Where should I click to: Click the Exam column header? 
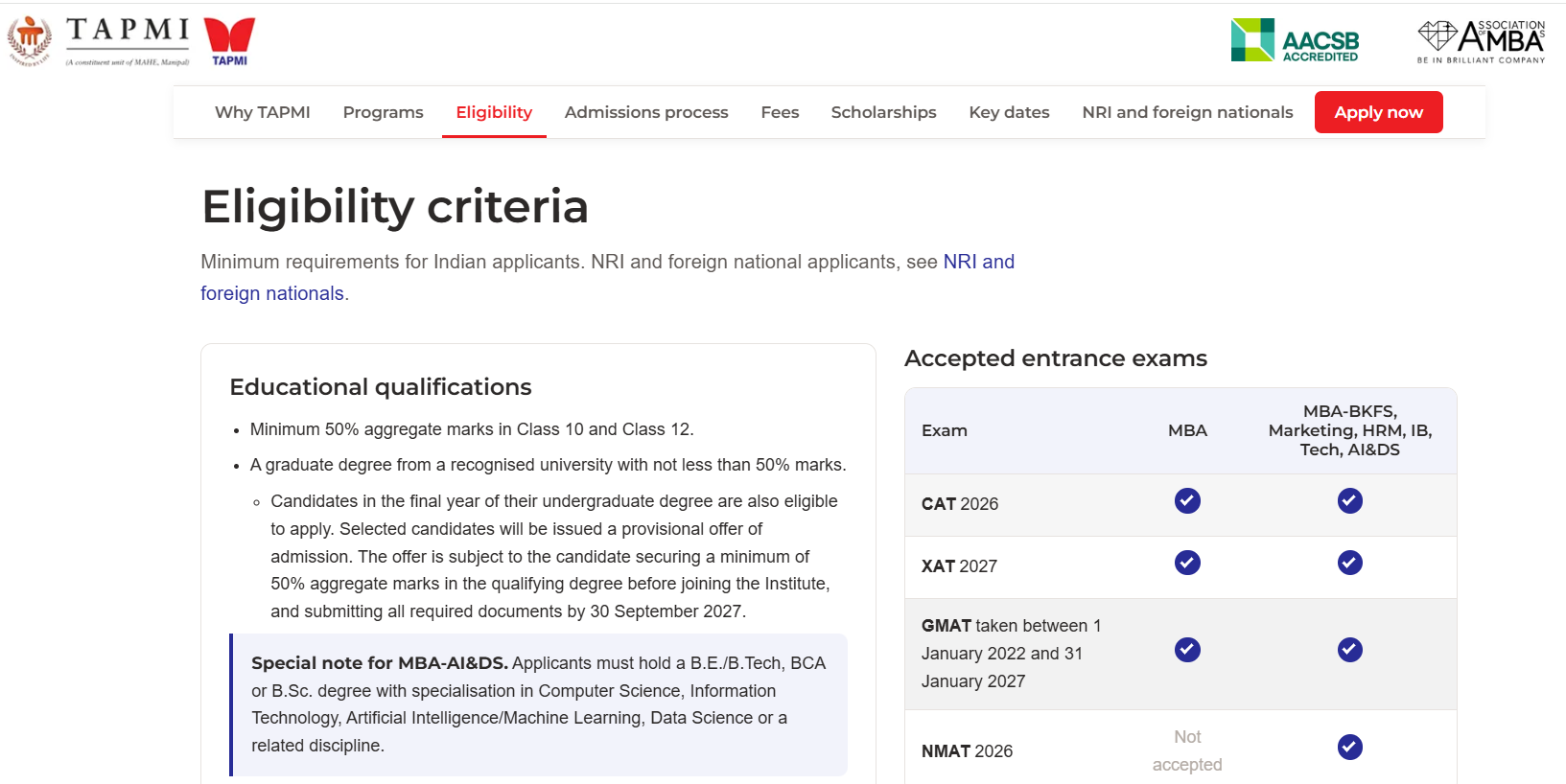click(945, 430)
